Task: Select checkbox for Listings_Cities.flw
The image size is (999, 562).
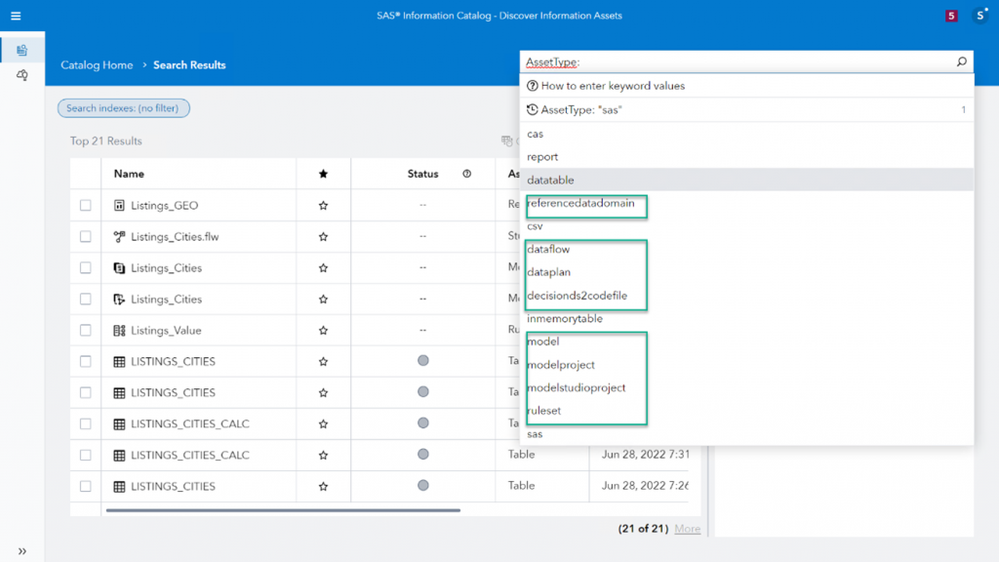Action: [x=85, y=236]
